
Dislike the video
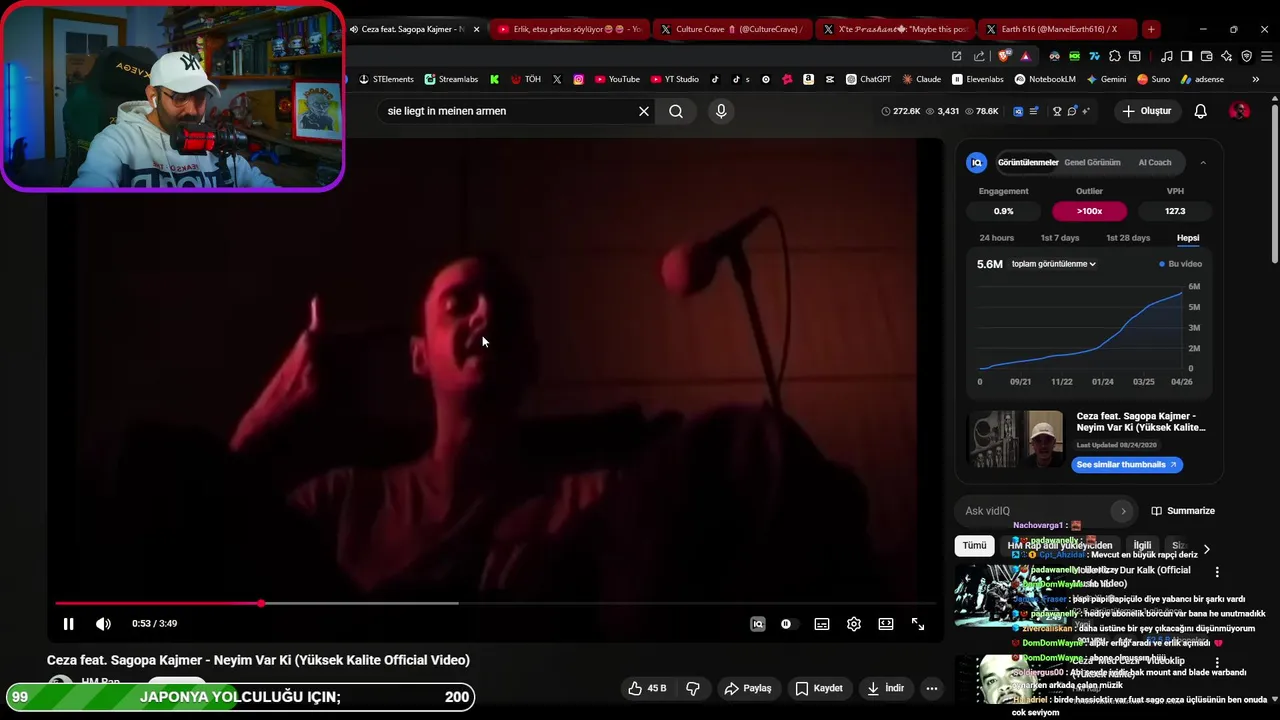(x=693, y=688)
